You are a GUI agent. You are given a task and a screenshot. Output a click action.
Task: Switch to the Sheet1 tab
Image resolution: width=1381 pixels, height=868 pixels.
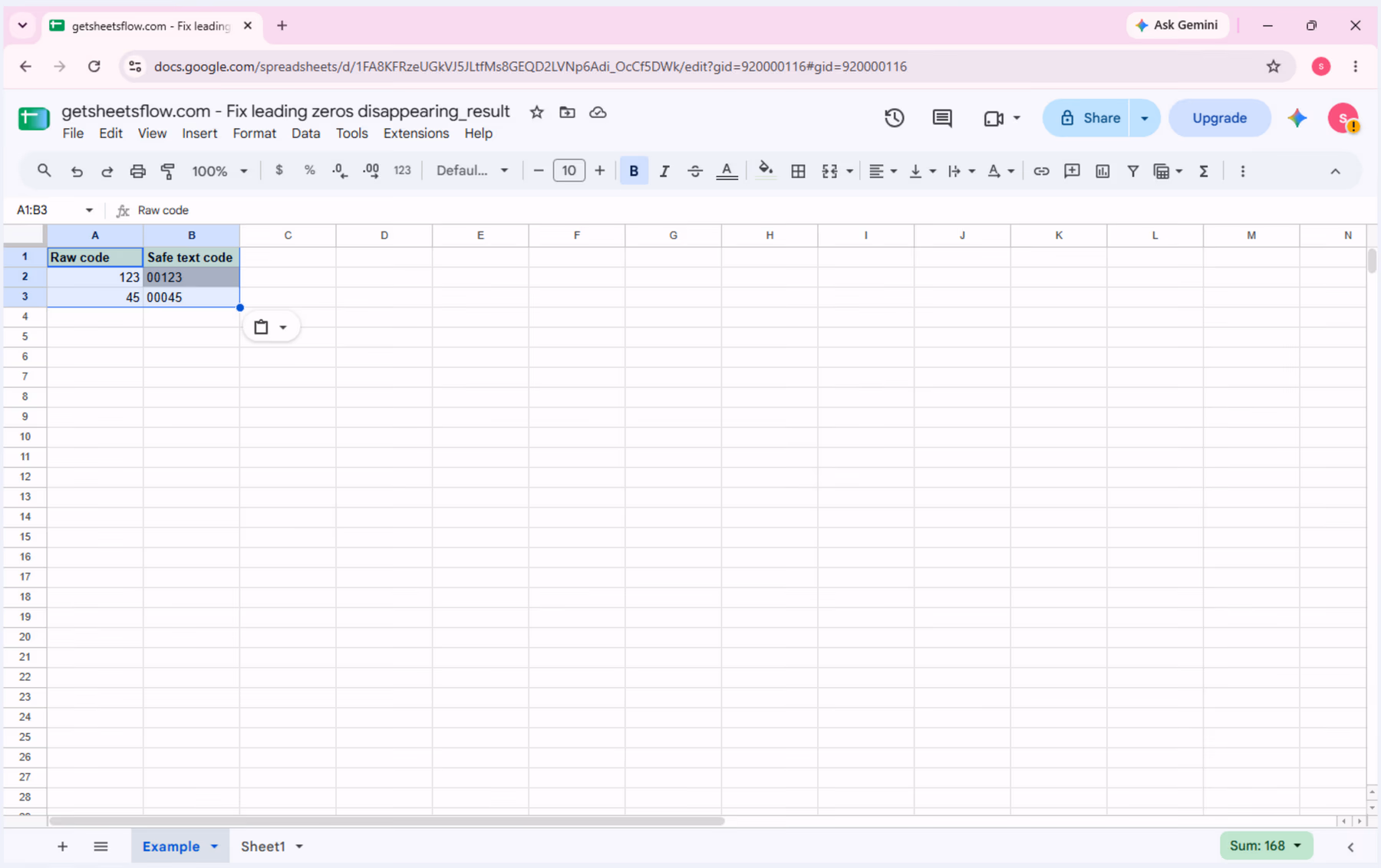pyautogui.click(x=263, y=847)
